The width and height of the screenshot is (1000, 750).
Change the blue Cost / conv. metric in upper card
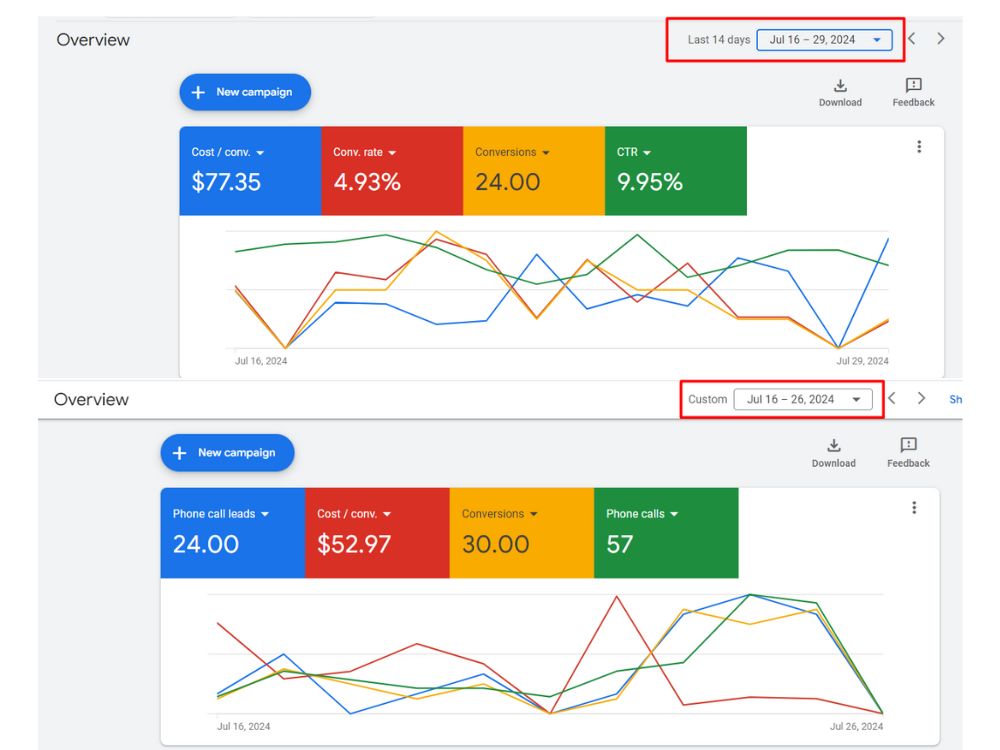(x=228, y=152)
